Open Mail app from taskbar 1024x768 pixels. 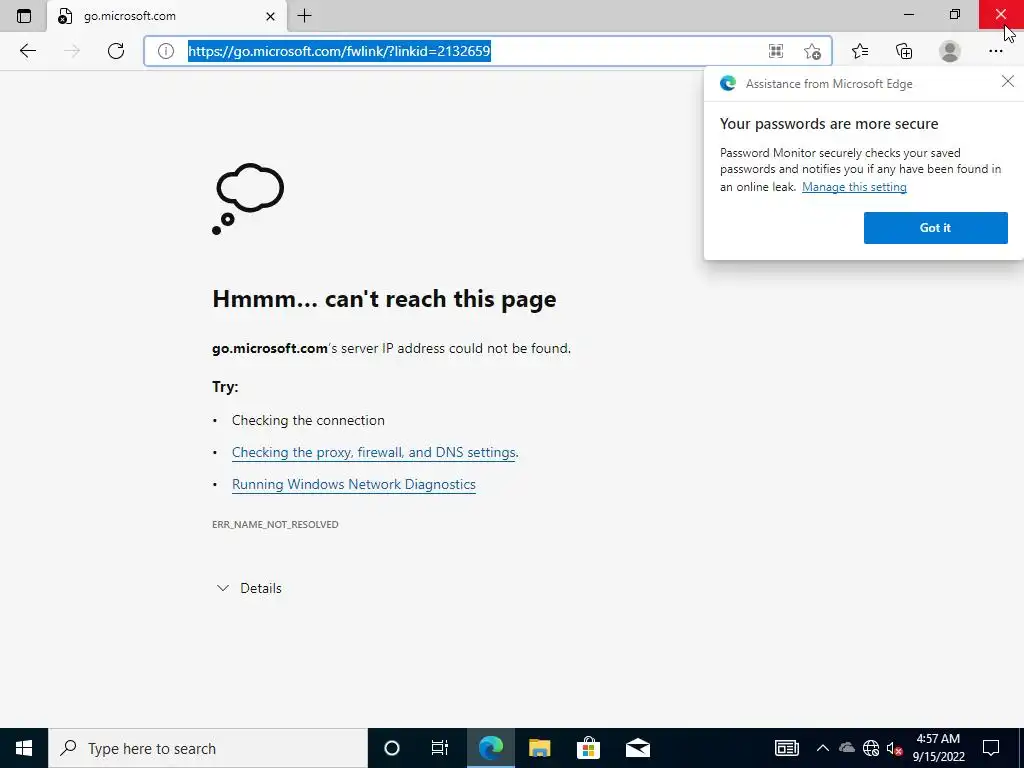pyautogui.click(x=637, y=748)
